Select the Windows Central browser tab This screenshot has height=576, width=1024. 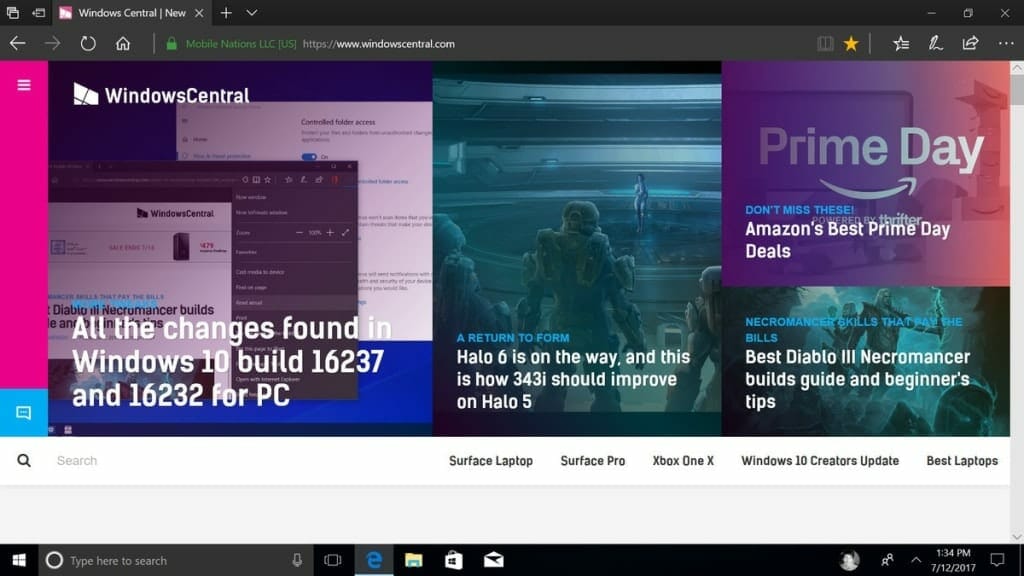tap(130, 13)
